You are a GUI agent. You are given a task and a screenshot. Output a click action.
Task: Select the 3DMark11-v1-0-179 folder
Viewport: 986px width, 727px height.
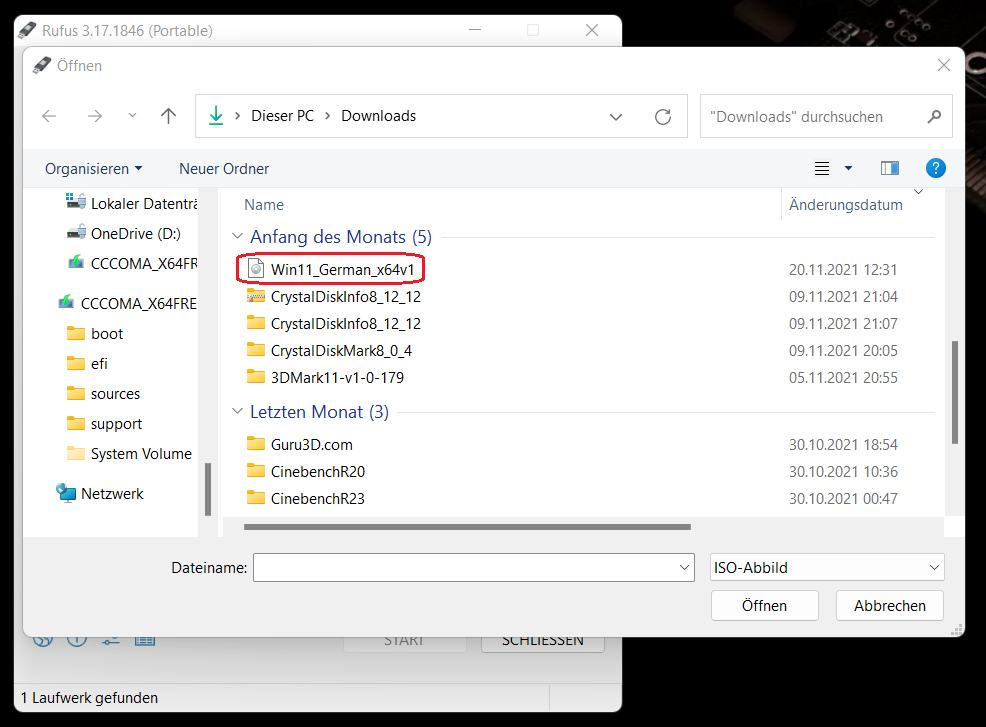(x=326, y=377)
